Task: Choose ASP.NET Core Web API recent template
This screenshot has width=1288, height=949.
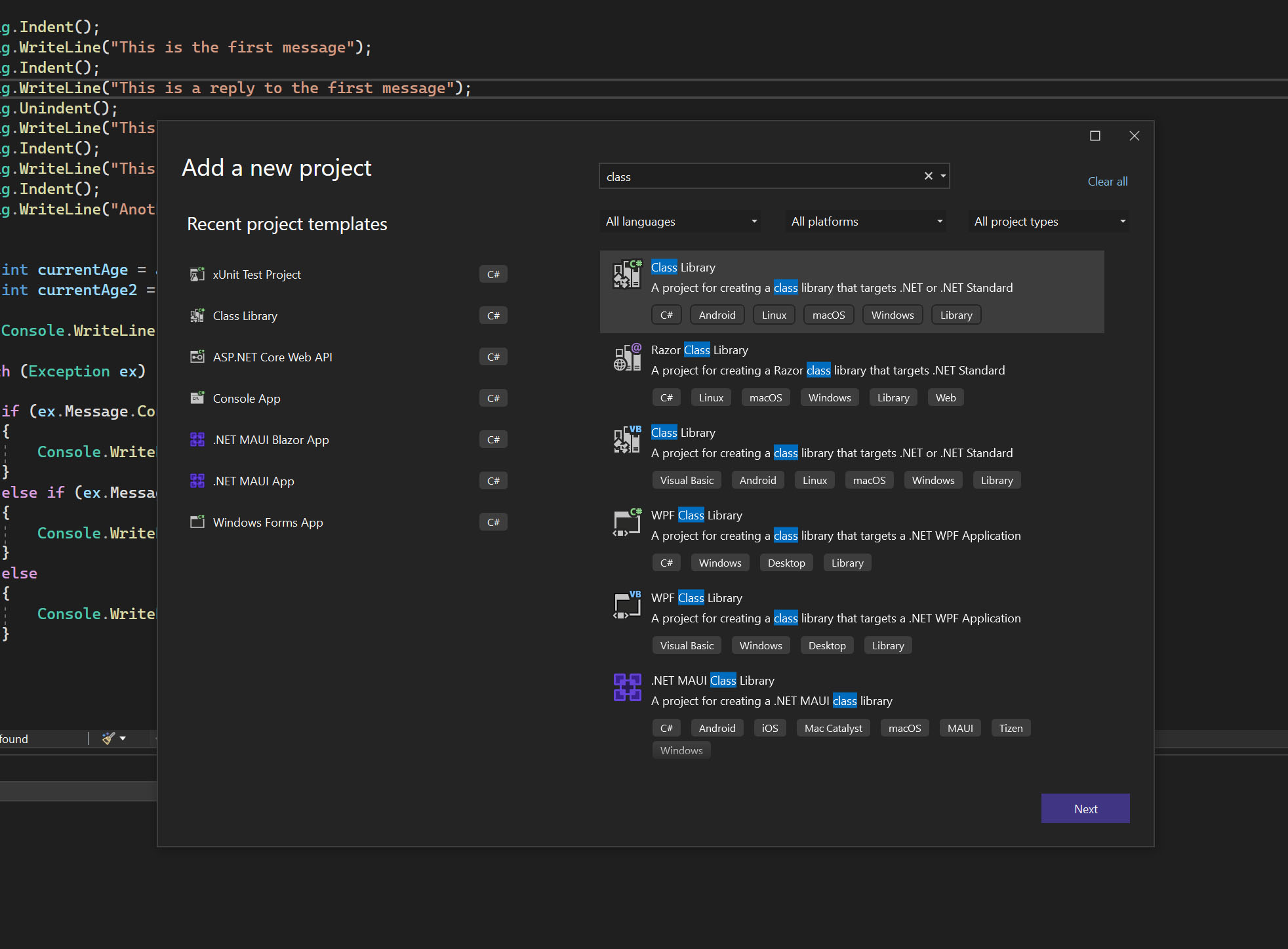Action: pos(272,357)
